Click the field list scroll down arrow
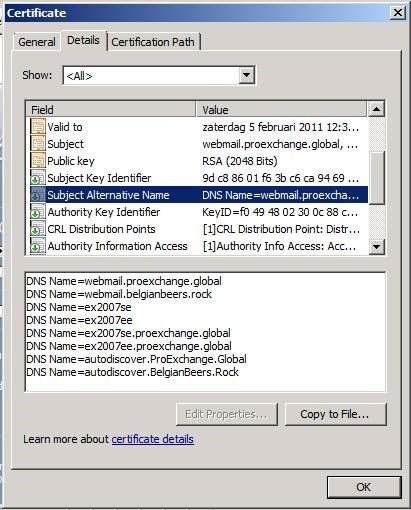This screenshot has width=411, height=510. 376,247
